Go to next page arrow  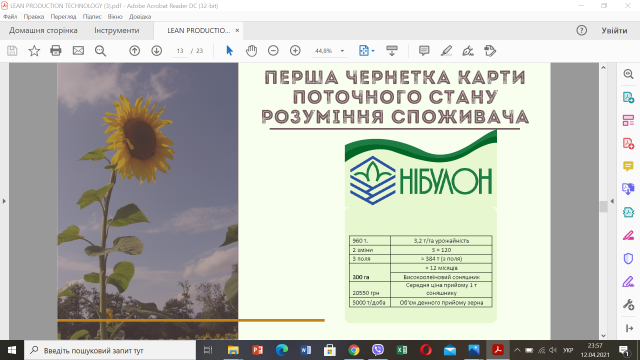click(x=156, y=51)
